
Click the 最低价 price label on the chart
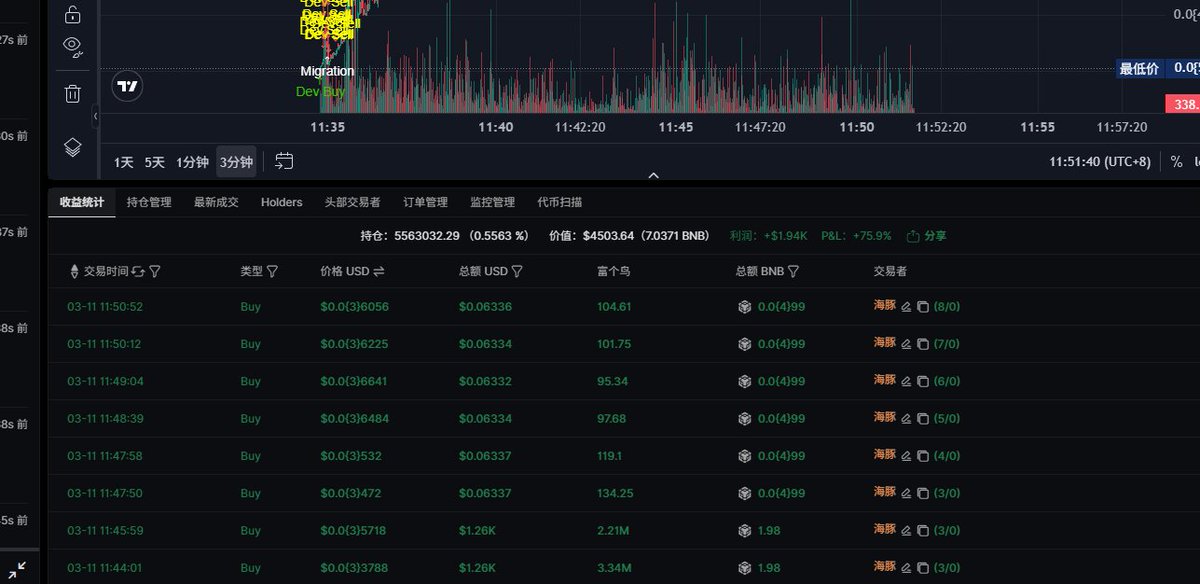click(x=1139, y=68)
